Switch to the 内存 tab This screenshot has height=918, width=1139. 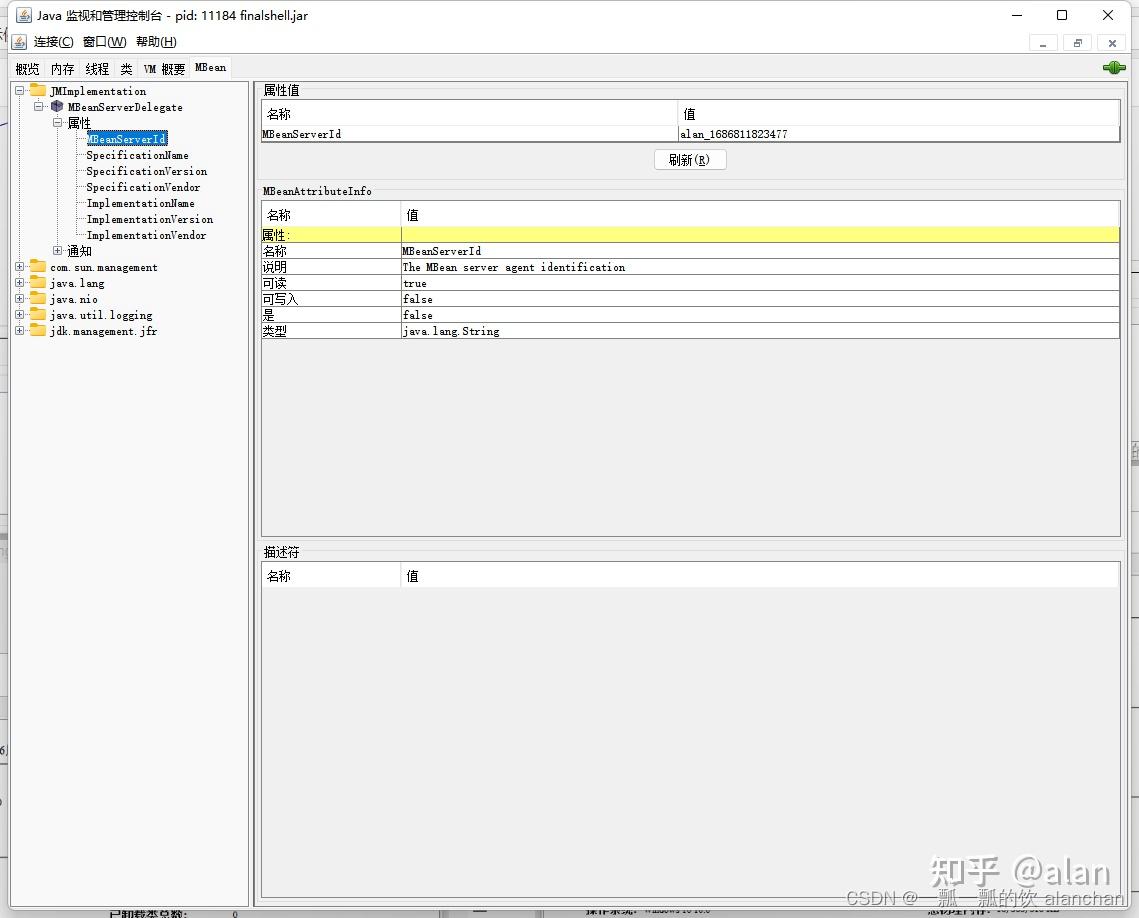tap(62, 68)
